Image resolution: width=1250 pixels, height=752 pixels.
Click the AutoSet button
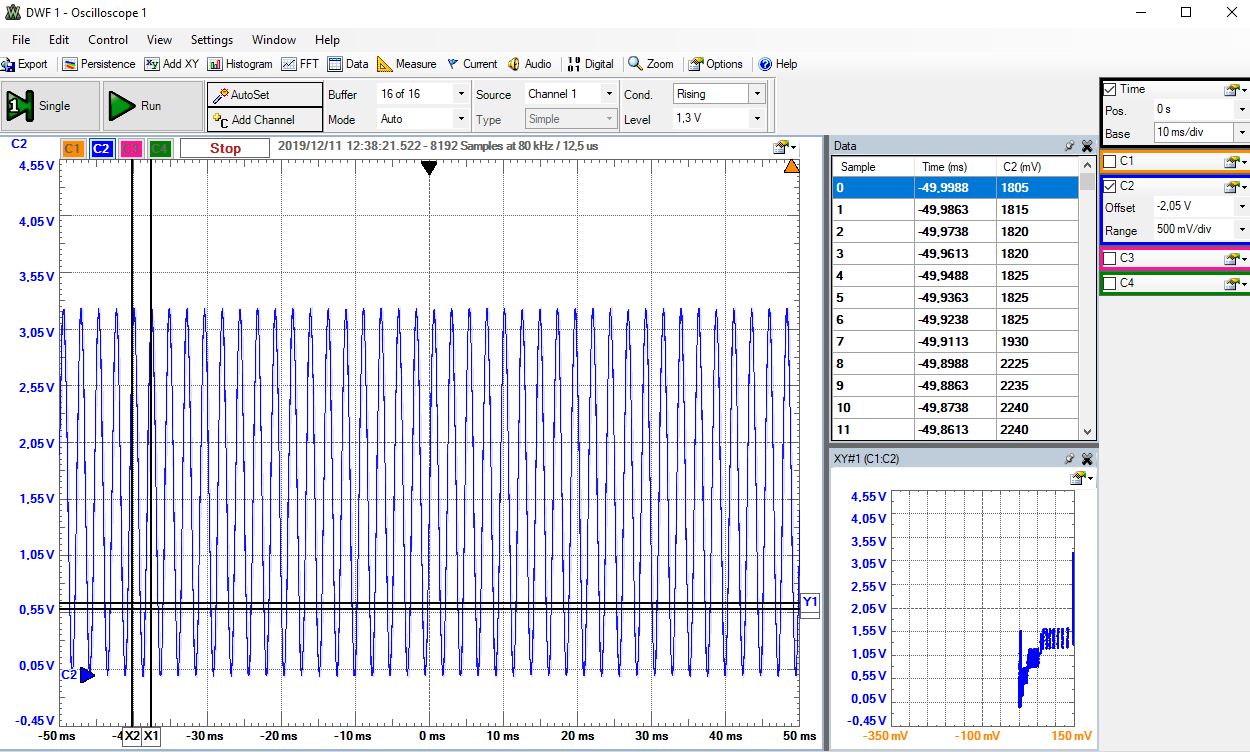pyautogui.click(x=264, y=94)
